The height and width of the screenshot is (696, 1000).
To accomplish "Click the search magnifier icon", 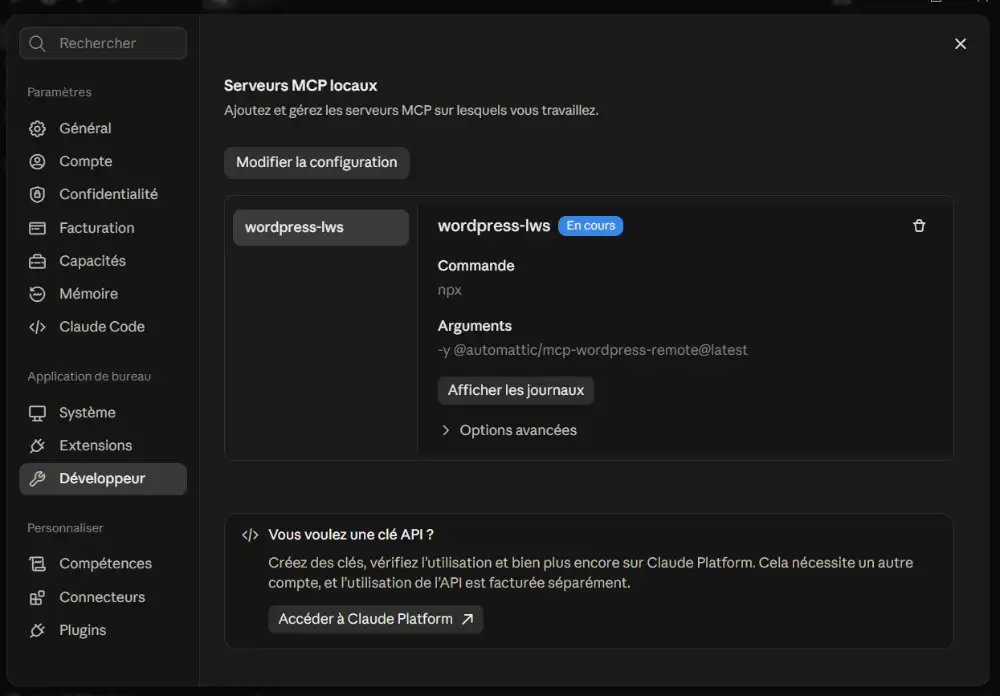I will coord(37,43).
